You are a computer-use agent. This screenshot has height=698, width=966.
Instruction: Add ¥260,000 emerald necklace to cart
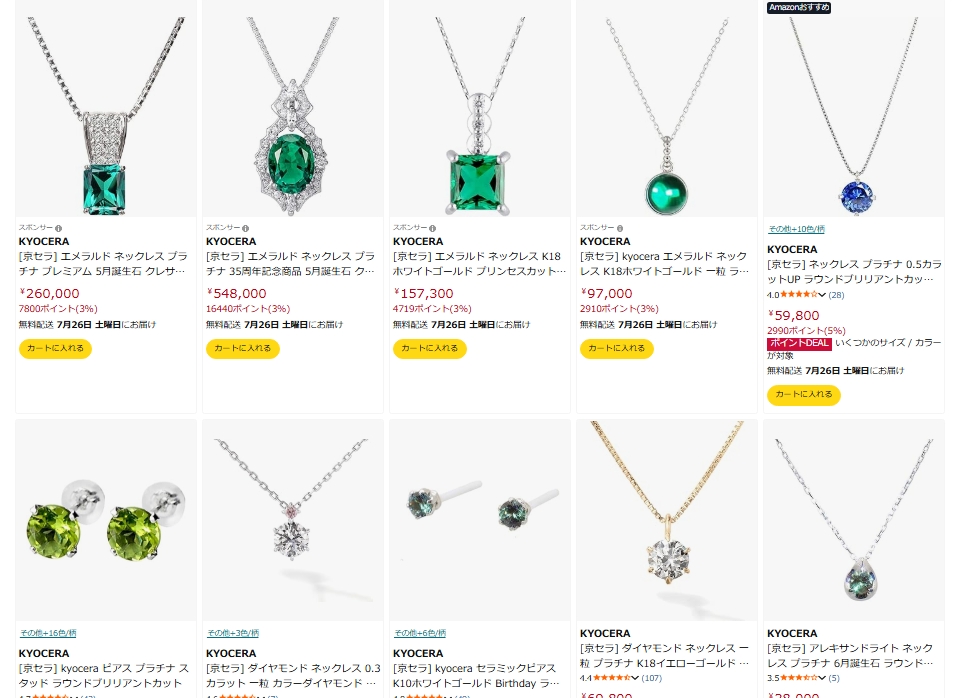click(55, 349)
